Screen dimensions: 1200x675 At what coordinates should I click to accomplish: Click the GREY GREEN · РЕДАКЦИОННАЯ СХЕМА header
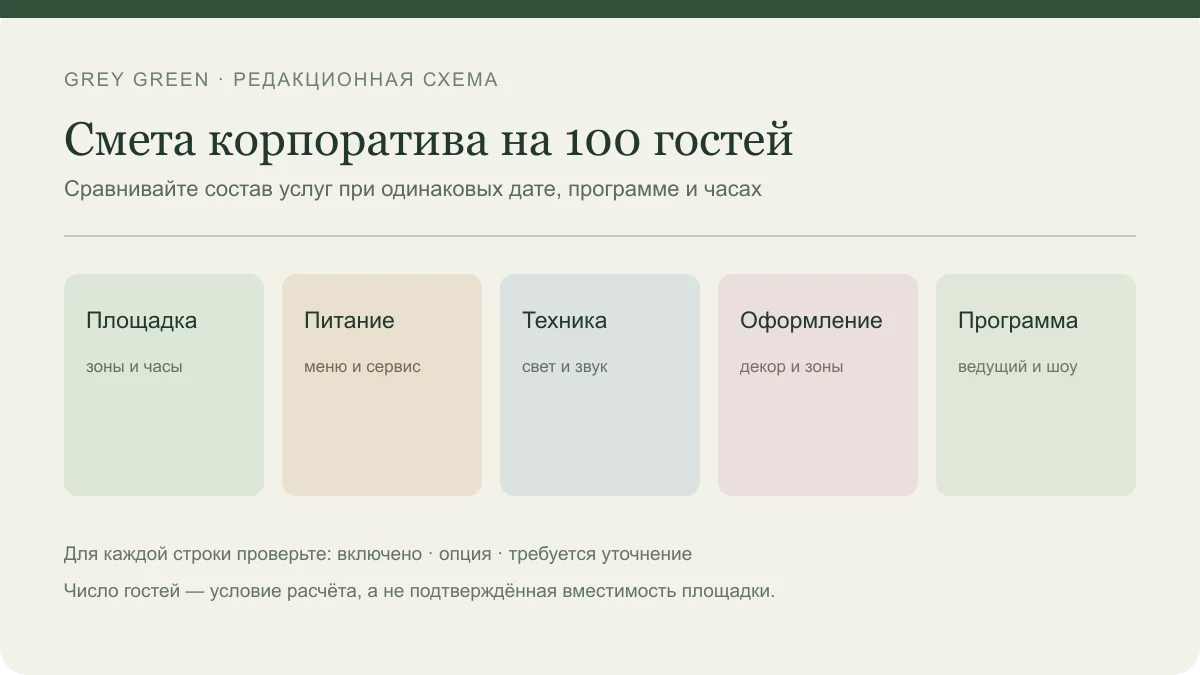point(281,80)
